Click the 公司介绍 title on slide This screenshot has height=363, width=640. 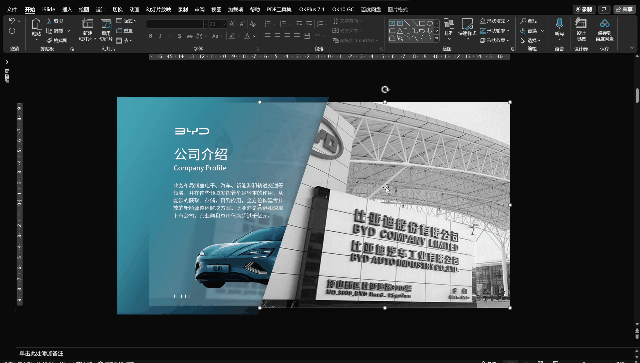[201, 154]
